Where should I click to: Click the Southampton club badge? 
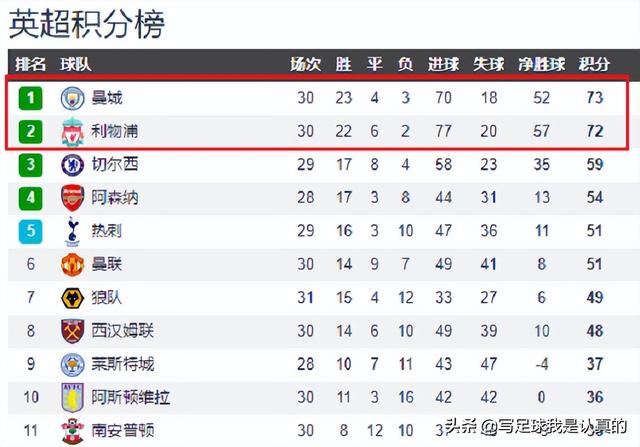73,431
